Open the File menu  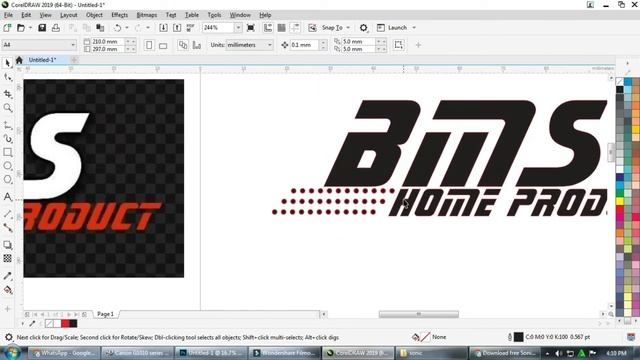click(x=8, y=15)
